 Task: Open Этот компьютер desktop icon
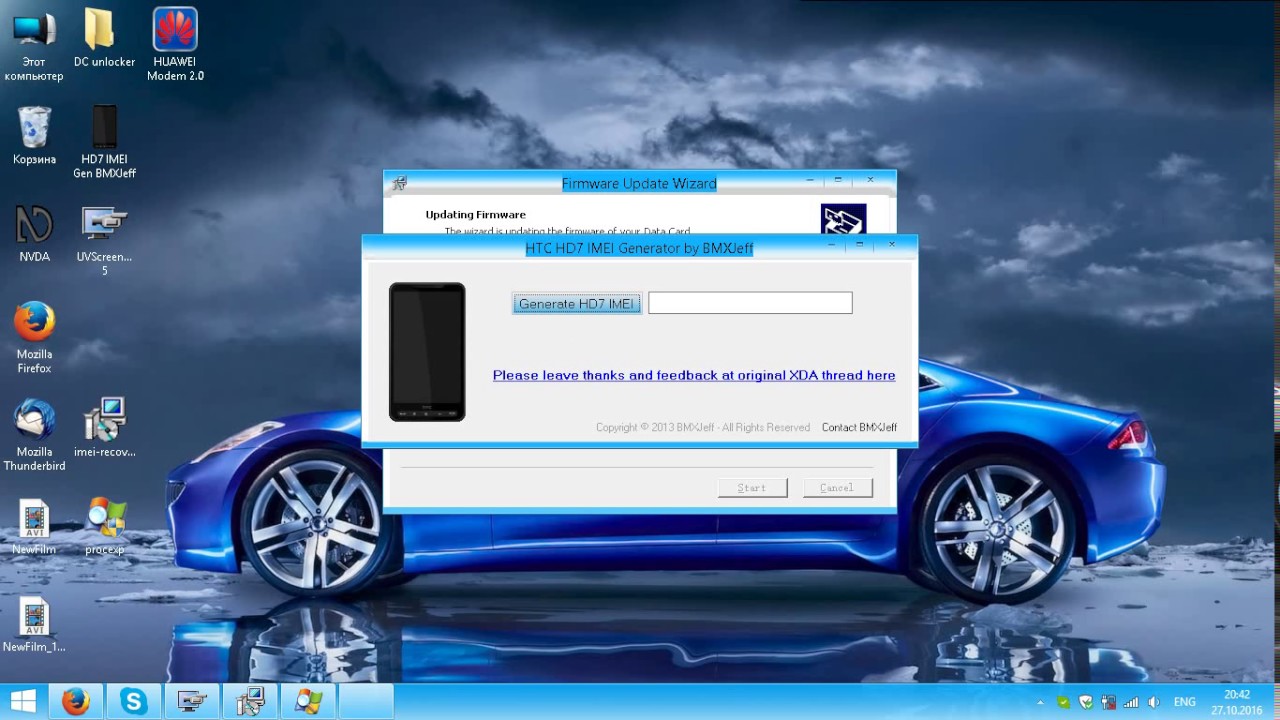click(34, 46)
